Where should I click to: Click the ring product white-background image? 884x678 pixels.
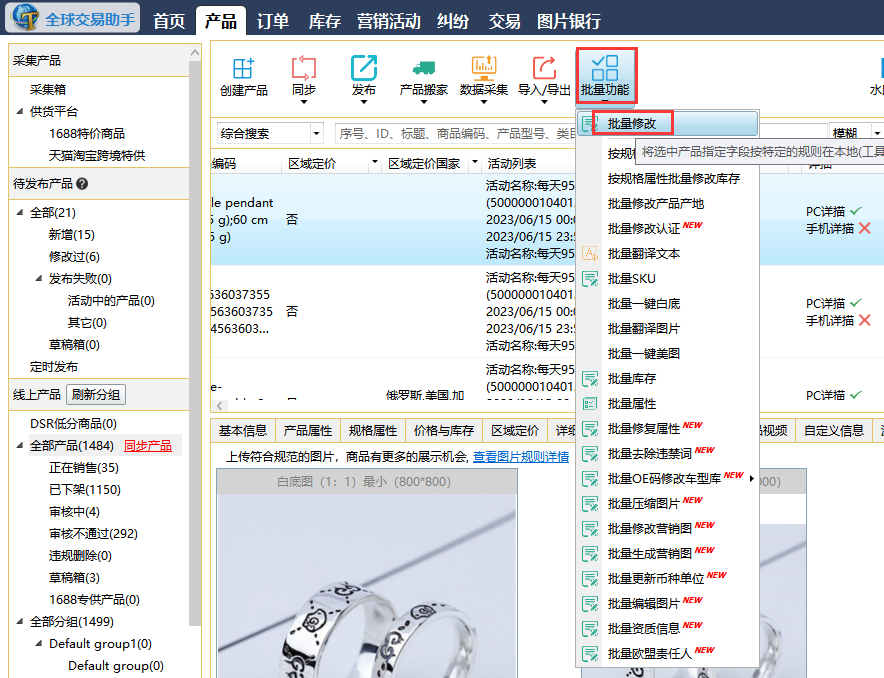367,586
